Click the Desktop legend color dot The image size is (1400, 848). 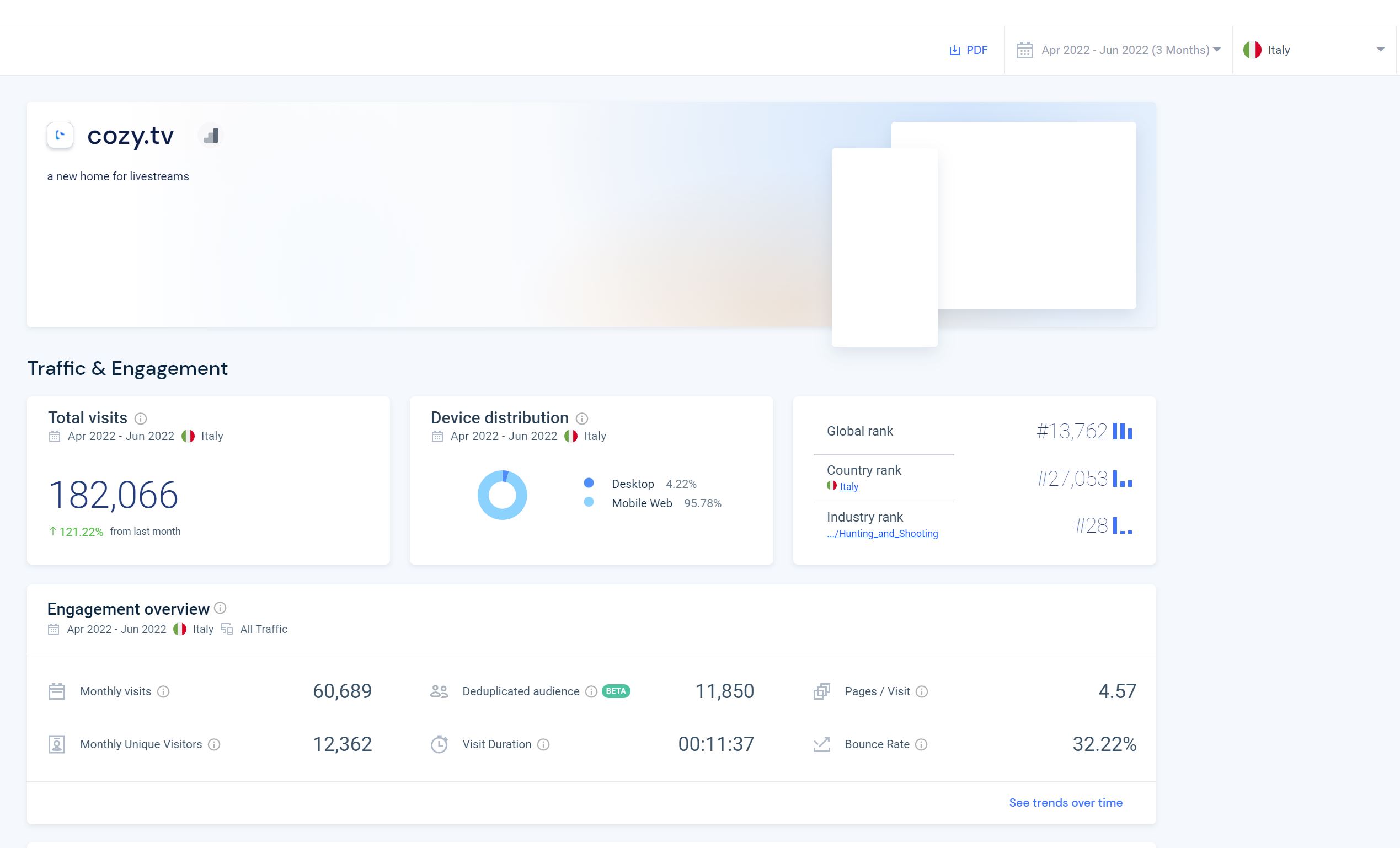click(x=589, y=483)
